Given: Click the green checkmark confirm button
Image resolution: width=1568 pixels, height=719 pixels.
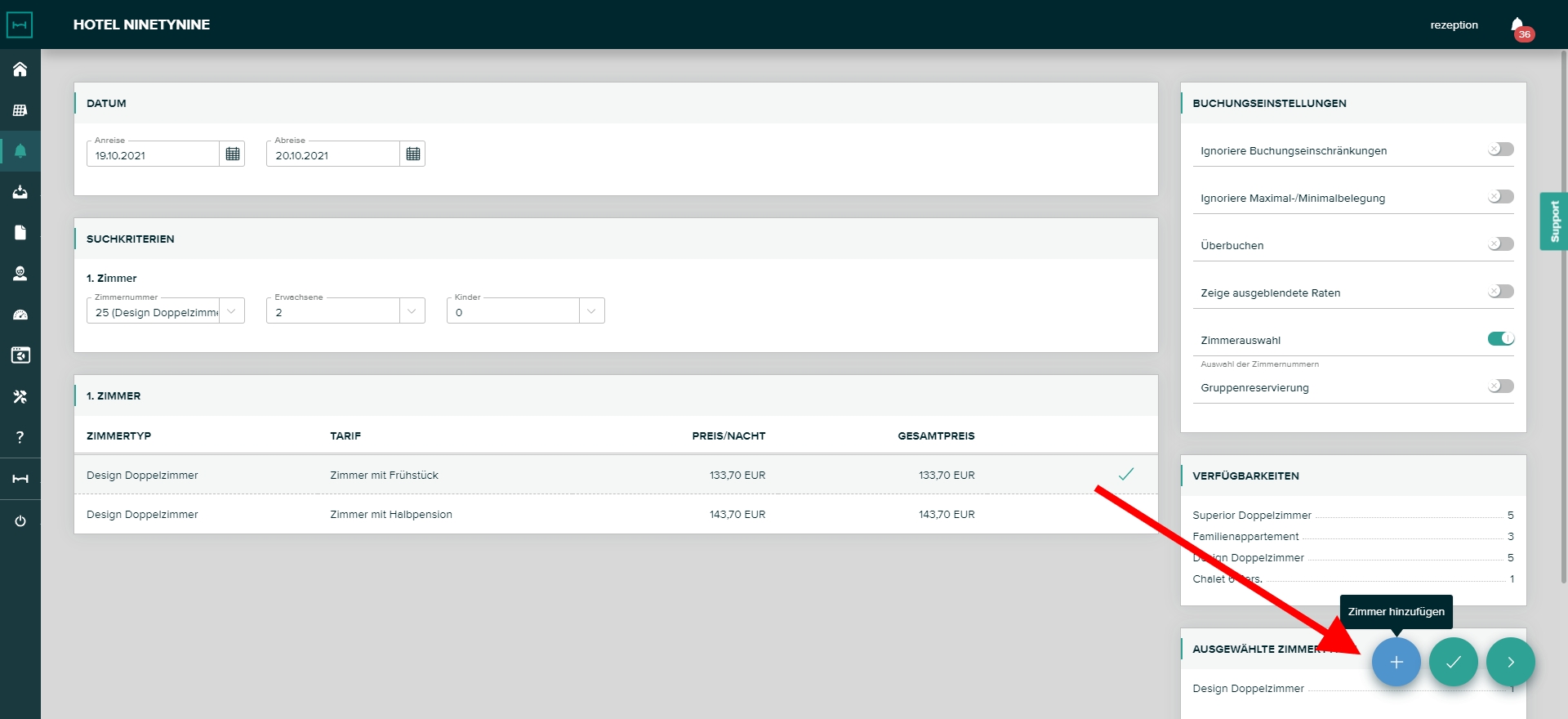Looking at the screenshot, I should pos(1453,662).
